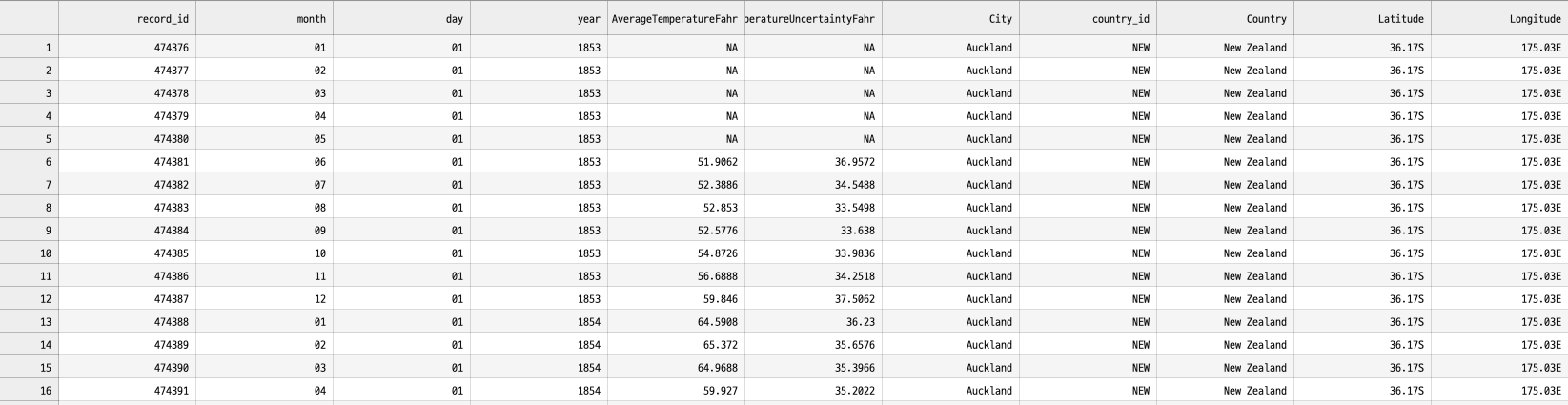
Task: Click temperature cell 51.9062
Action: point(676,161)
